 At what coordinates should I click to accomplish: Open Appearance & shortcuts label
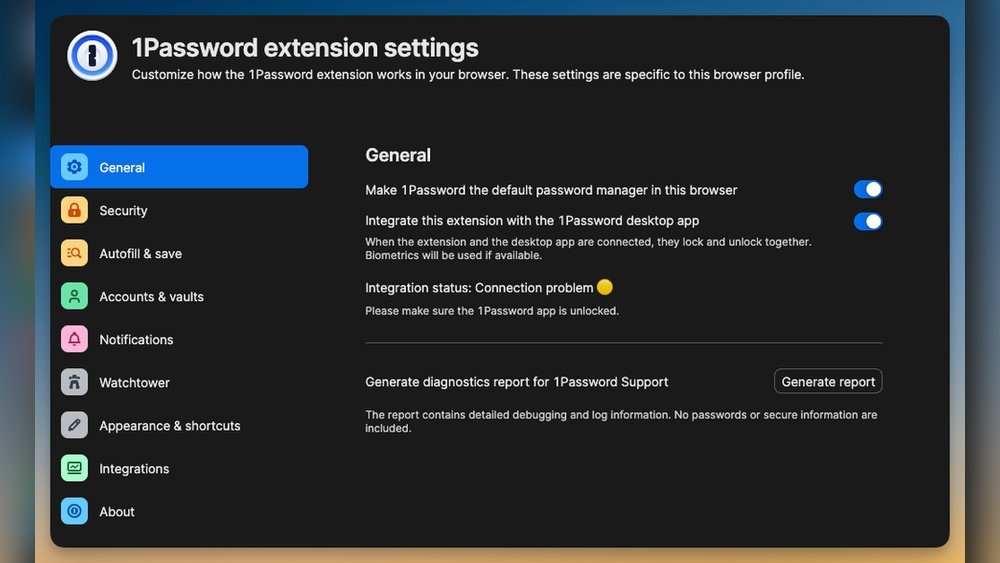(x=170, y=426)
